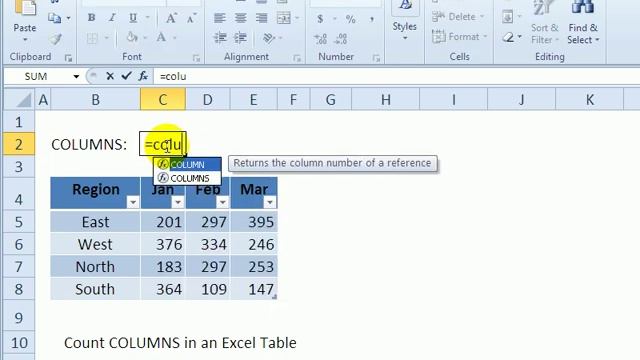Increase font size with Grow Font

pos(171,18)
